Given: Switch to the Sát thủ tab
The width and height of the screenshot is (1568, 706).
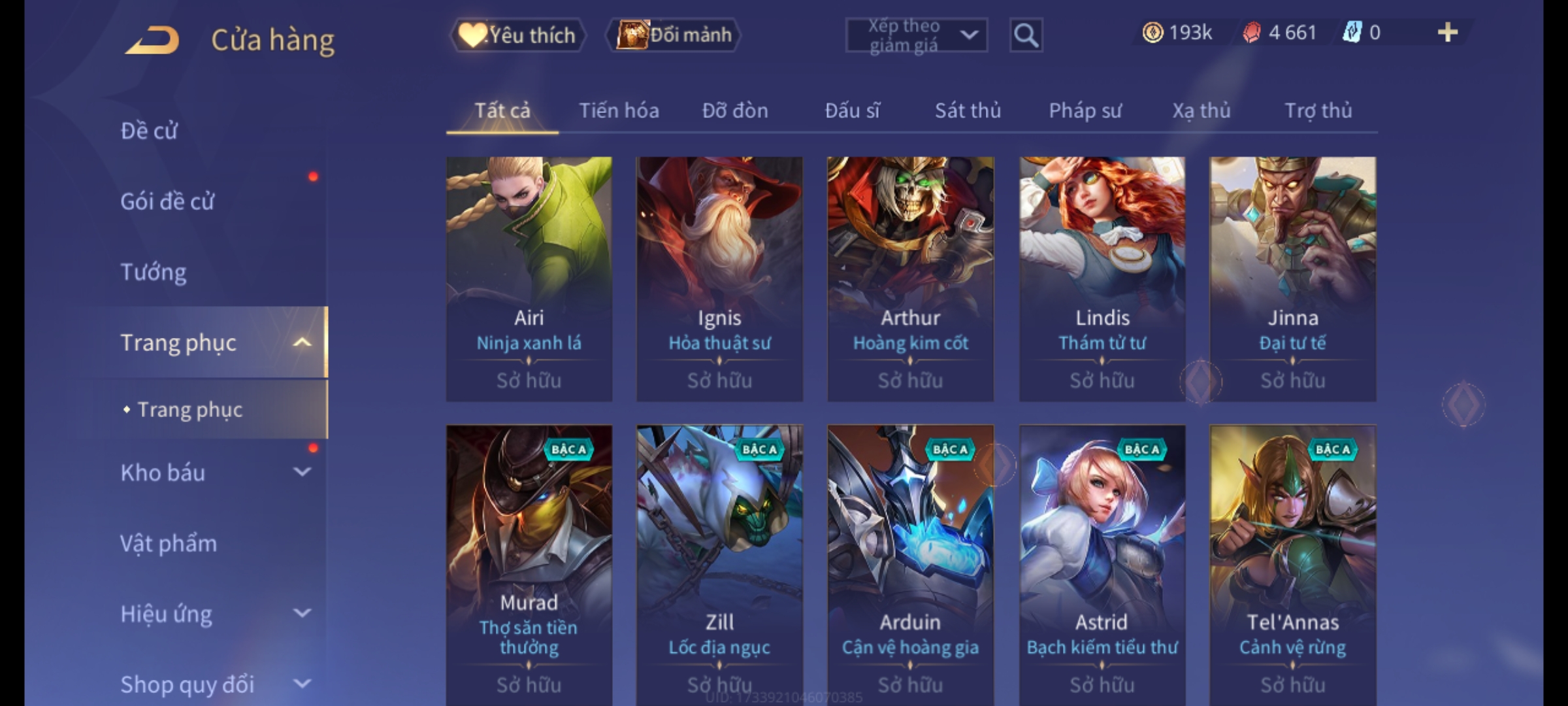Looking at the screenshot, I should (x=968, y=110).
